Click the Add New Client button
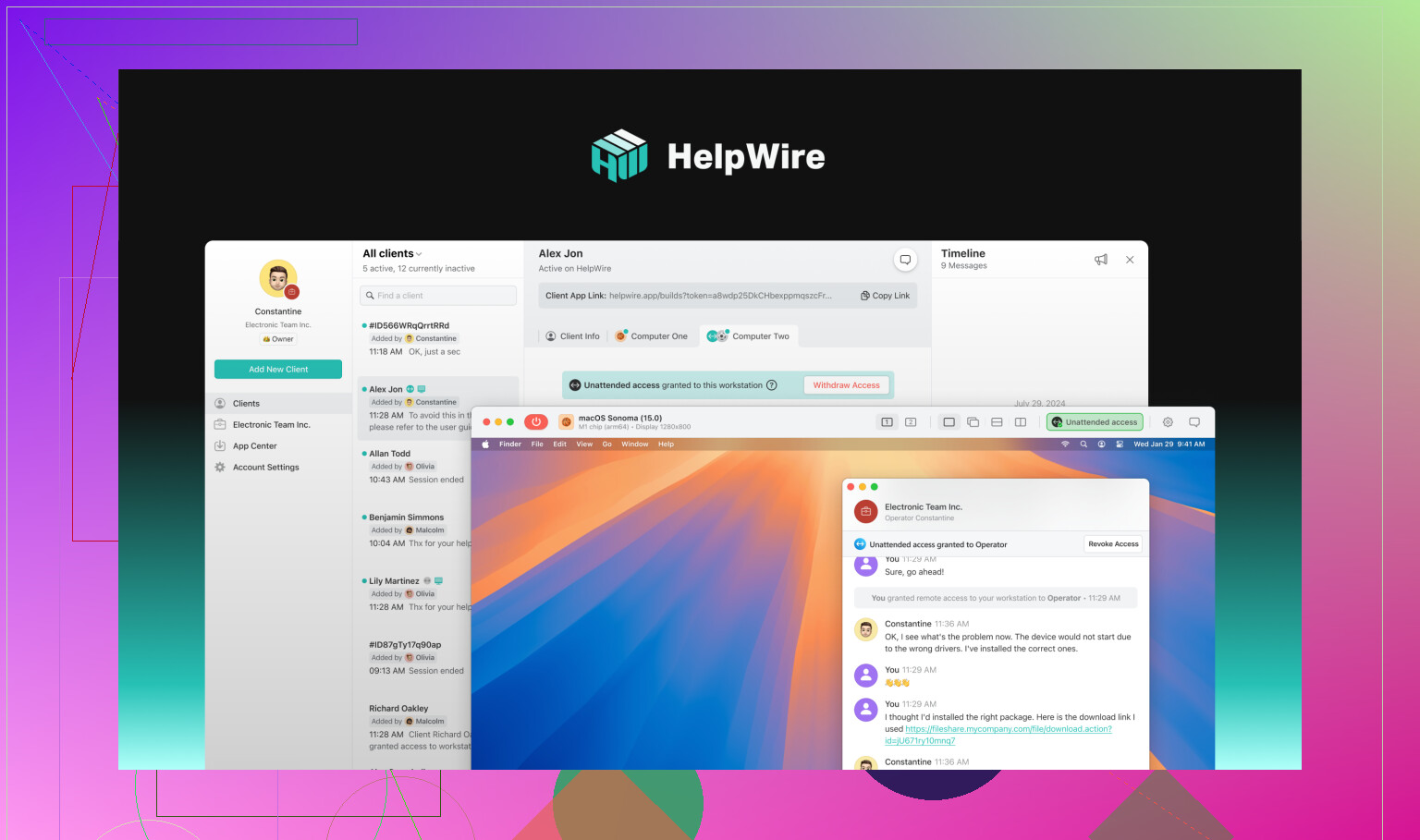 coord(278,370)
